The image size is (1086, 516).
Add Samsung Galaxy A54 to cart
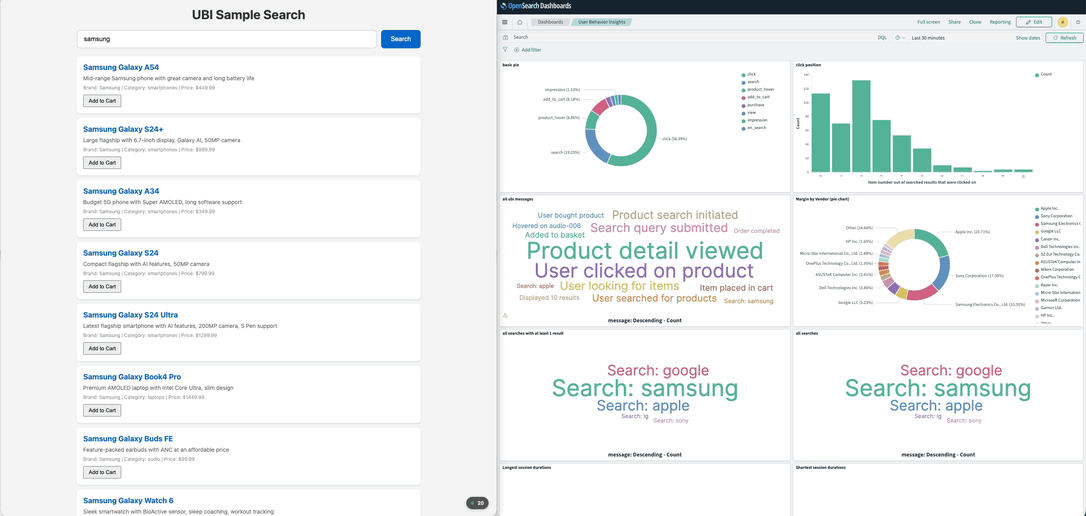tap(102, 100)
